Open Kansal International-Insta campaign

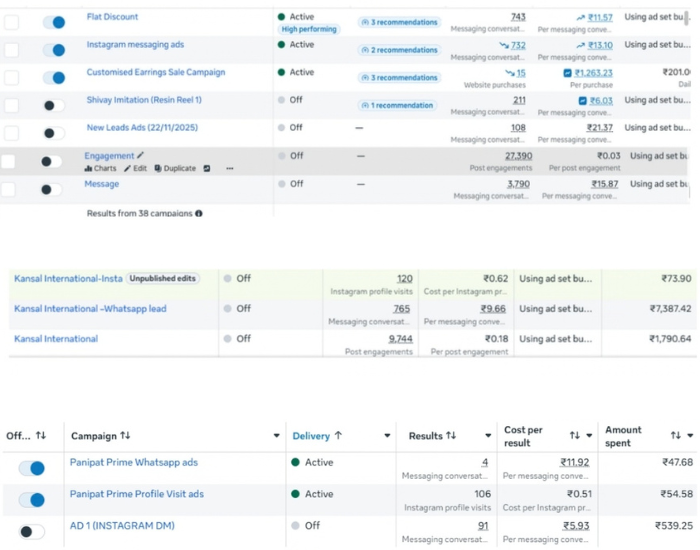(x=68, y=279)
